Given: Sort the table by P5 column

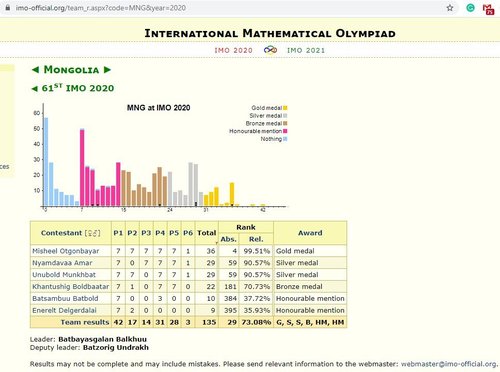Looking at the screenshot, I should tap(174, 233).
